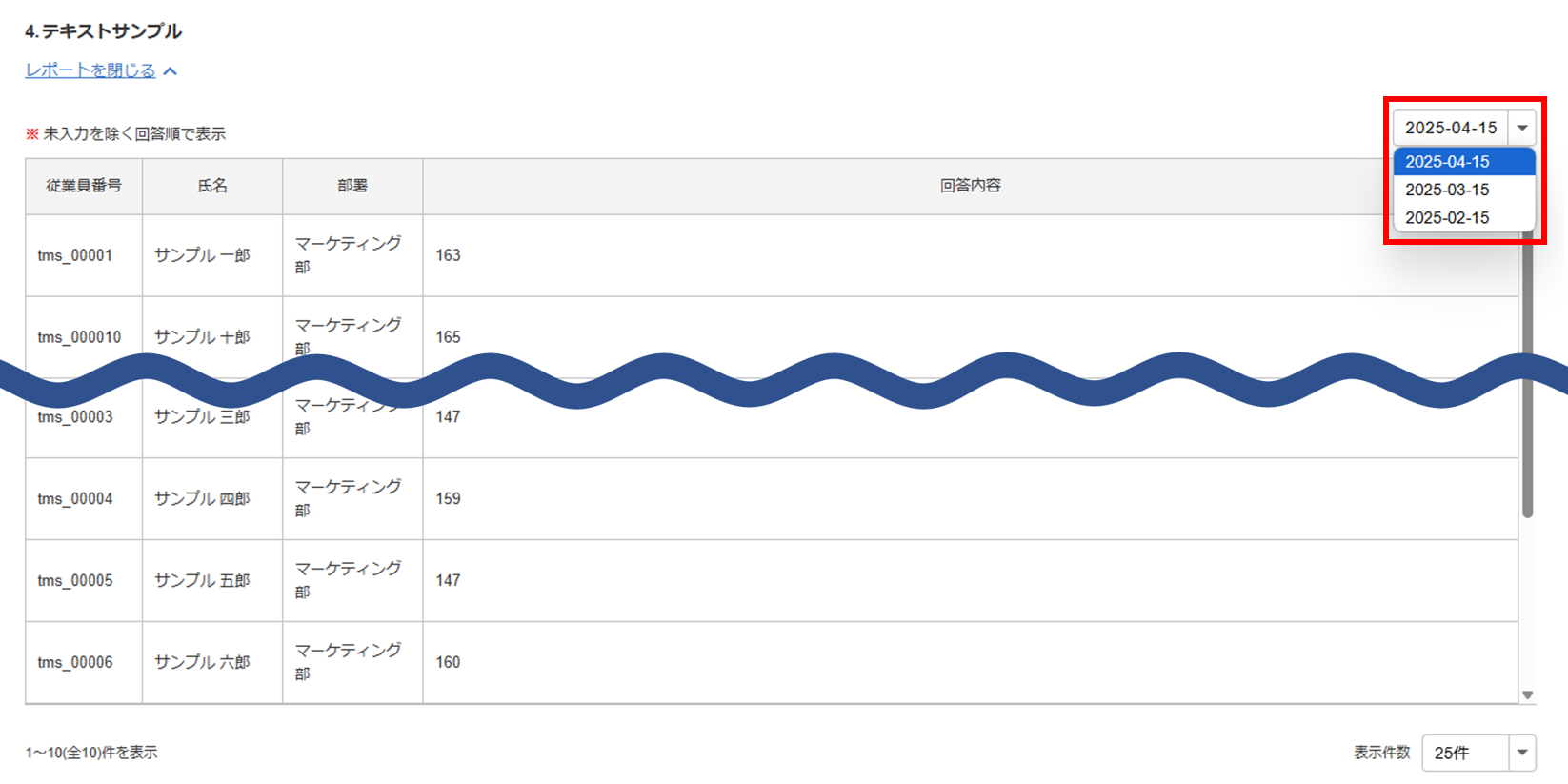The image size is (1568, 784).
Task: Click the 25件 dropdown arrow button
Action: point(1522,753)
